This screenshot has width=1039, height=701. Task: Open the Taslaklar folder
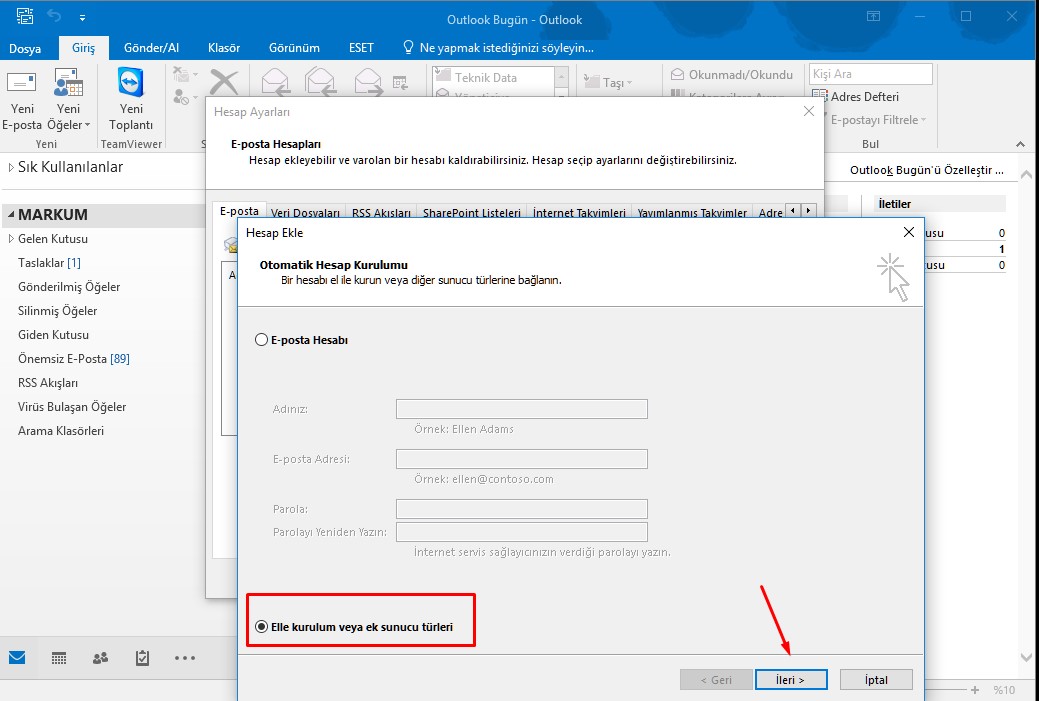pyautogui.click(x=49, y=263)
